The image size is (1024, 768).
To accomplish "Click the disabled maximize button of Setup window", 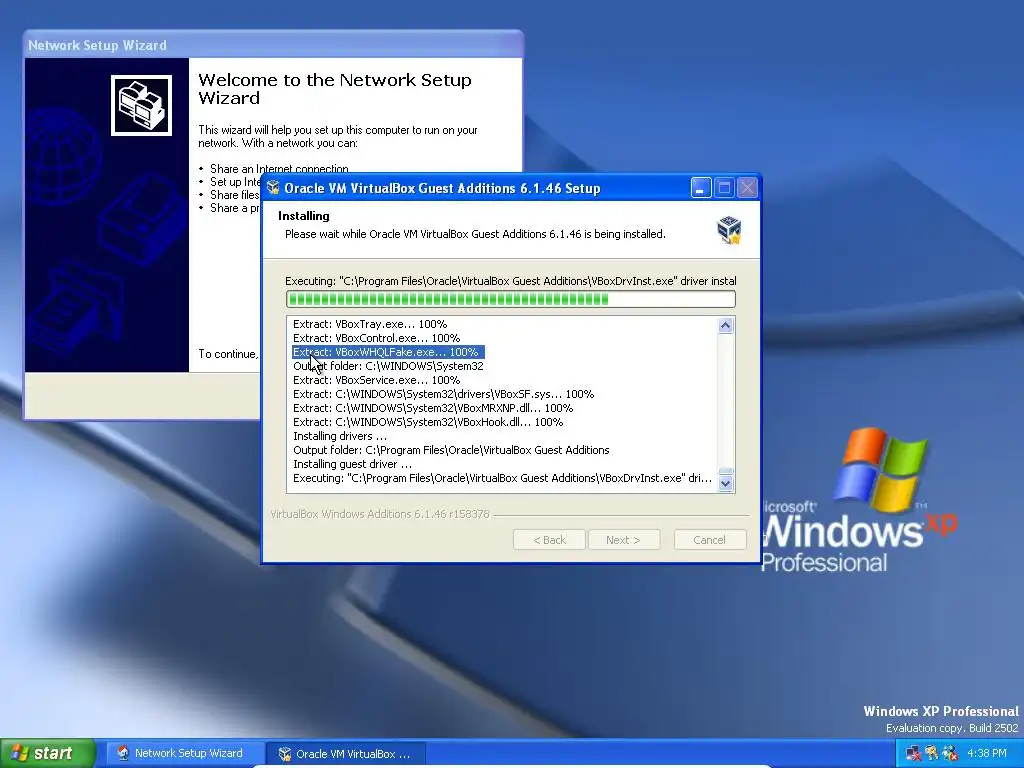I will [x=724, y=188].
